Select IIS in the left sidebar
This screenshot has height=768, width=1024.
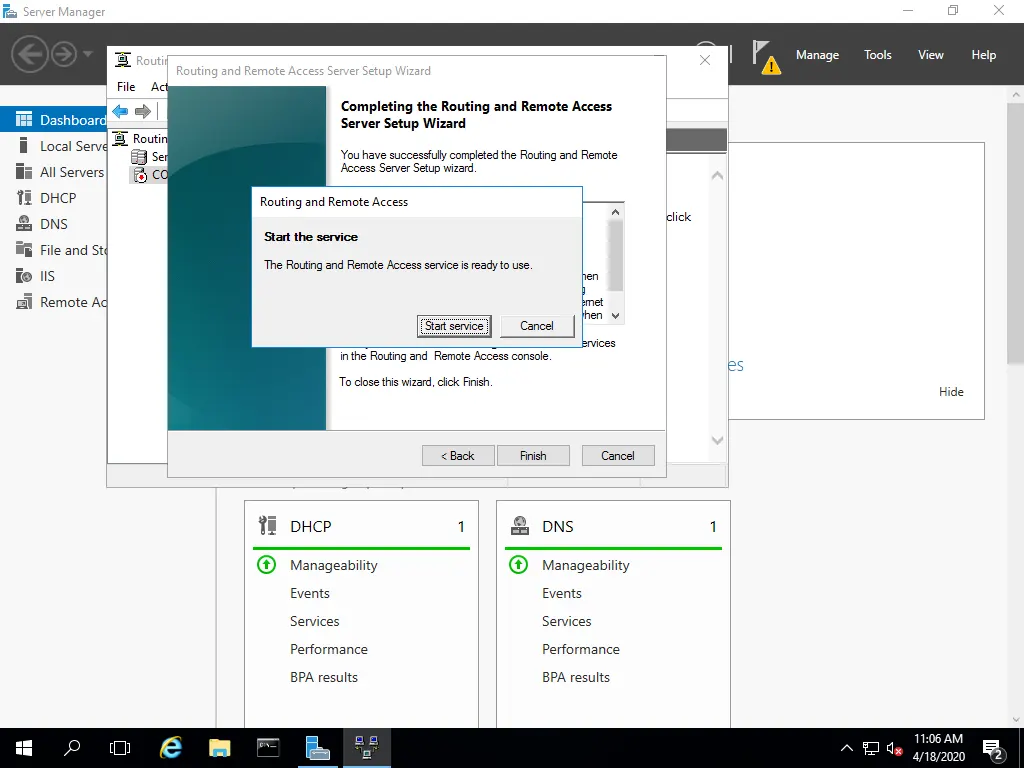47,276
